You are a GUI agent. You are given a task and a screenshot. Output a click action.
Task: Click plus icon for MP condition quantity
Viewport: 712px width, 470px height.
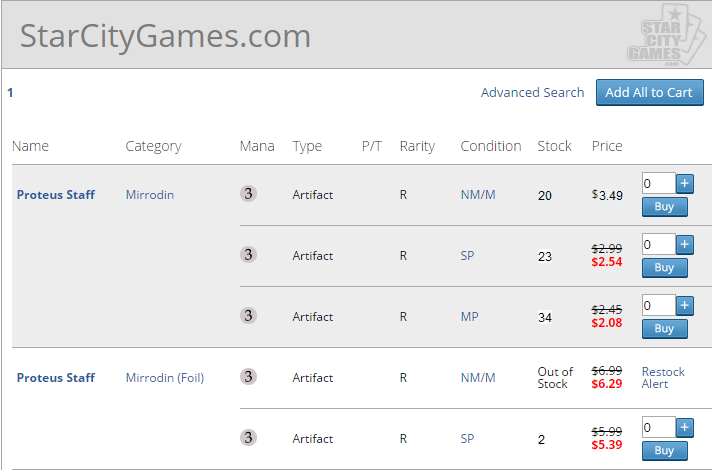pyautogui.click(x=685, y=305)
